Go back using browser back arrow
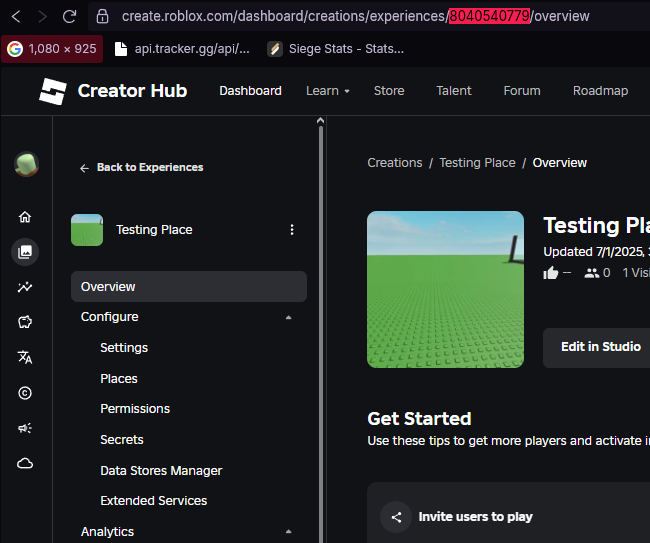 point(16,17)
